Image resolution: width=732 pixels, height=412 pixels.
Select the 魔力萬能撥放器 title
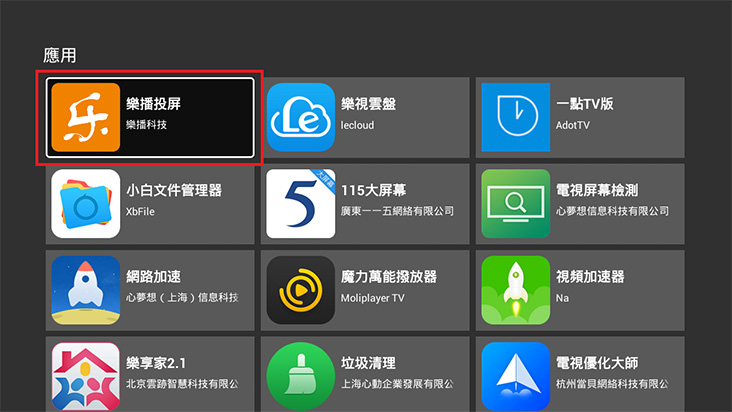point(389,276)
